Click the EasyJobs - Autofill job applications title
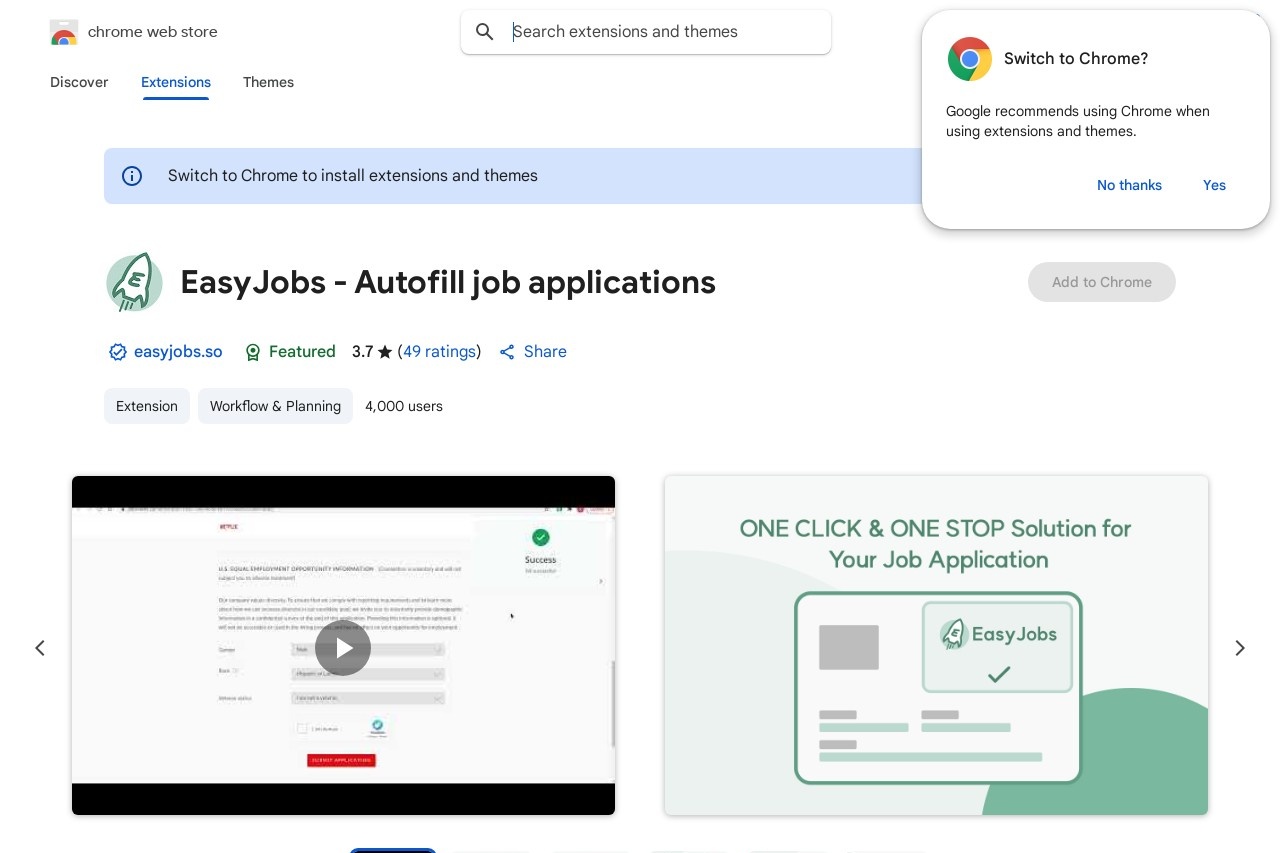Image resolution: width=1280 pixels, height=853 pixels. tap(448, 282)
